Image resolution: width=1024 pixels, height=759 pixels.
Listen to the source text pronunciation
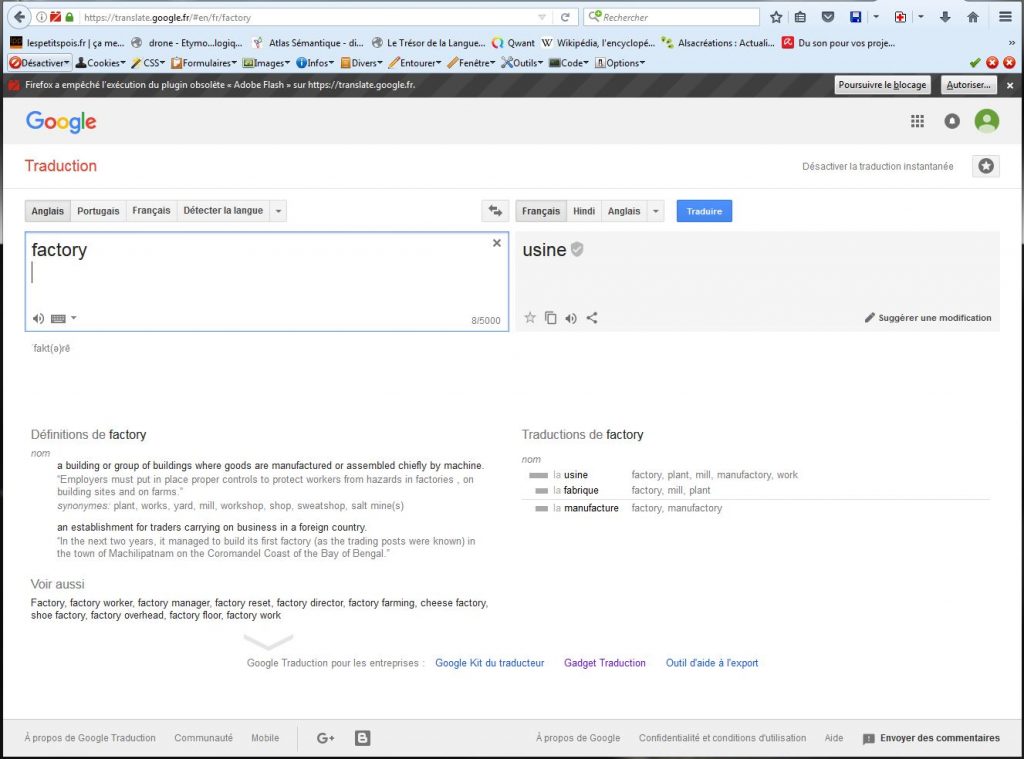coord(38,319)
